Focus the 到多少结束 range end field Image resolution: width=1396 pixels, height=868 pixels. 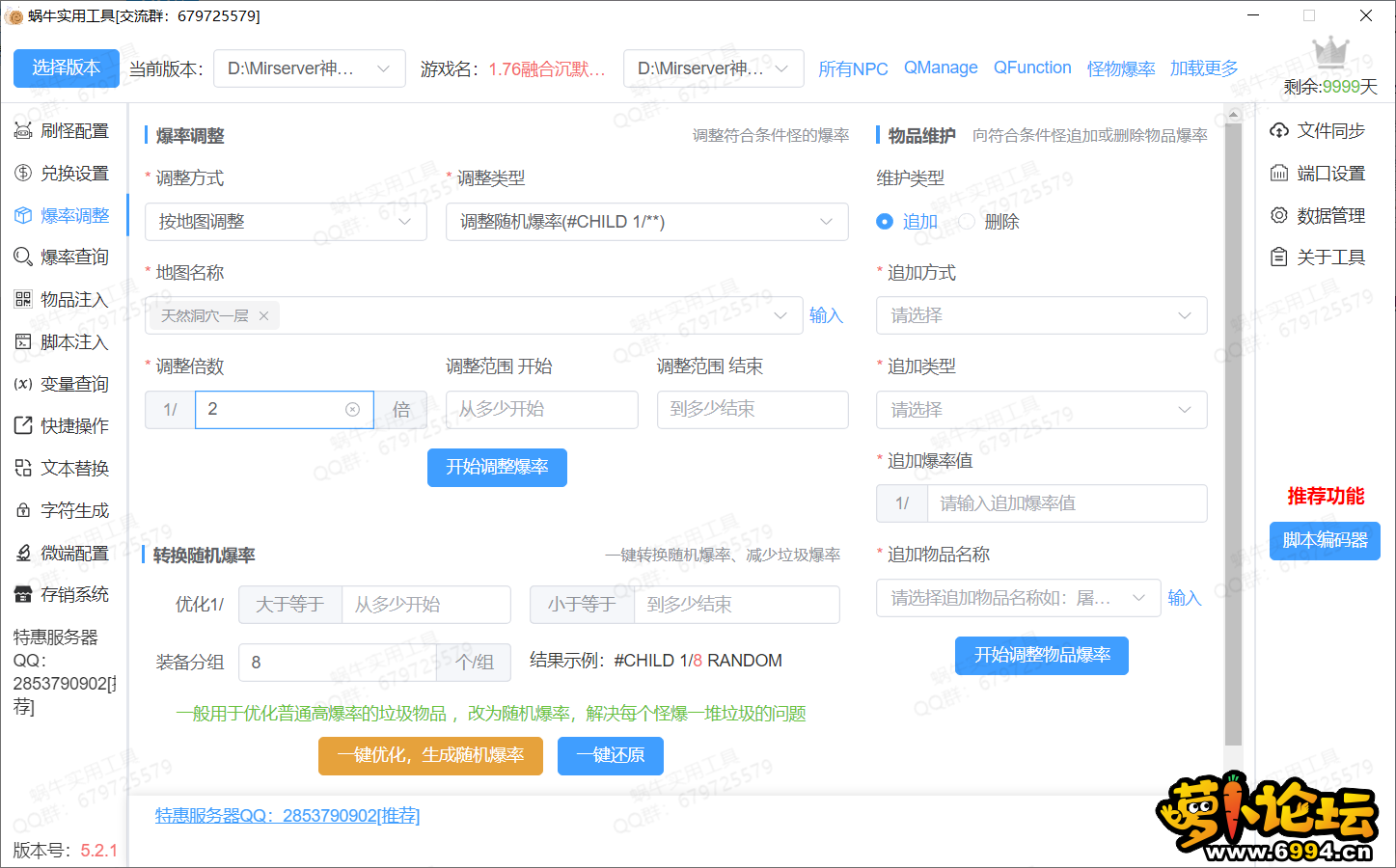pyautogui.click(x=753, y=410)
